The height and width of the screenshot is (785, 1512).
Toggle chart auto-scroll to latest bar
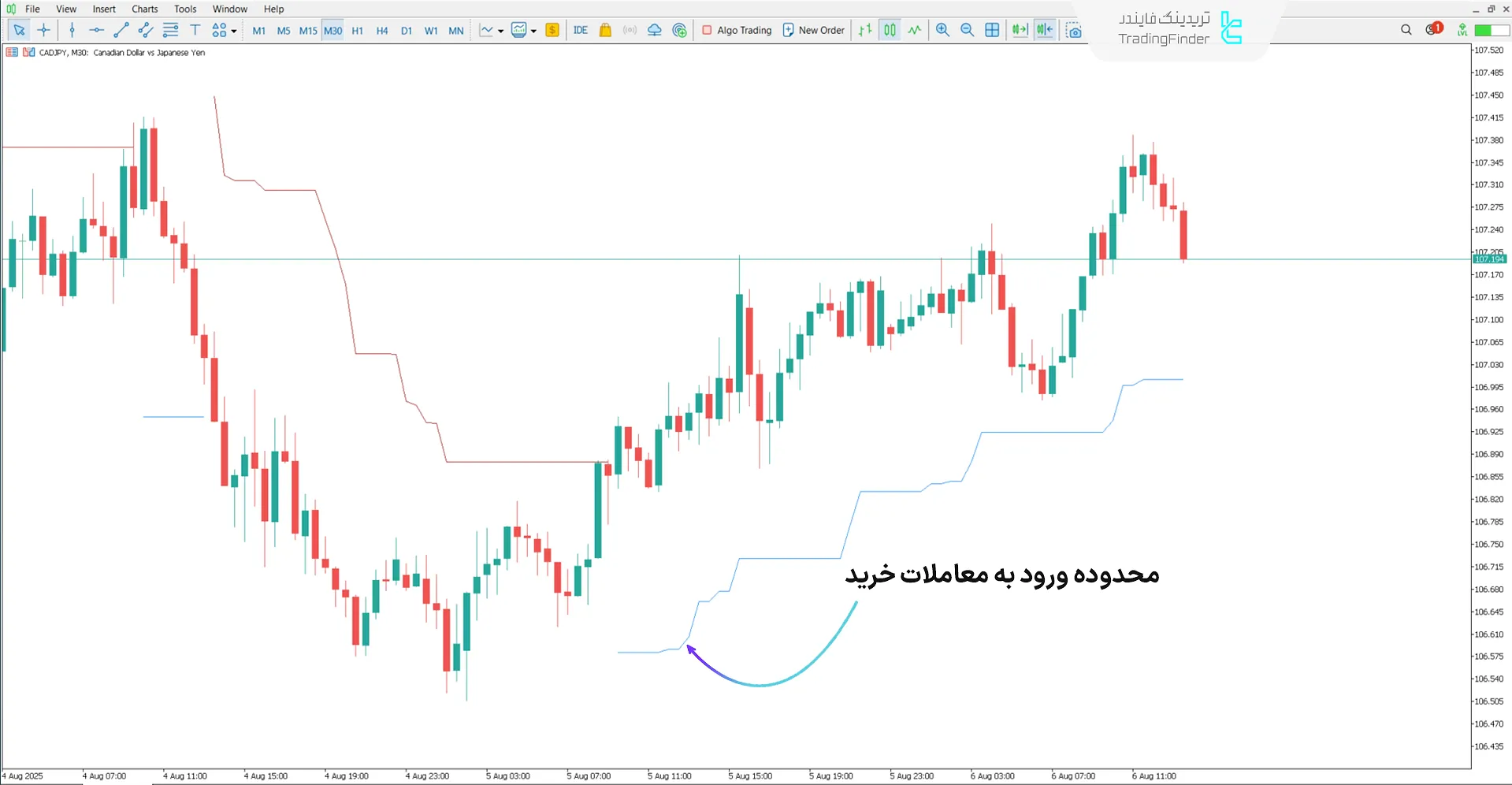(1020, 30)
